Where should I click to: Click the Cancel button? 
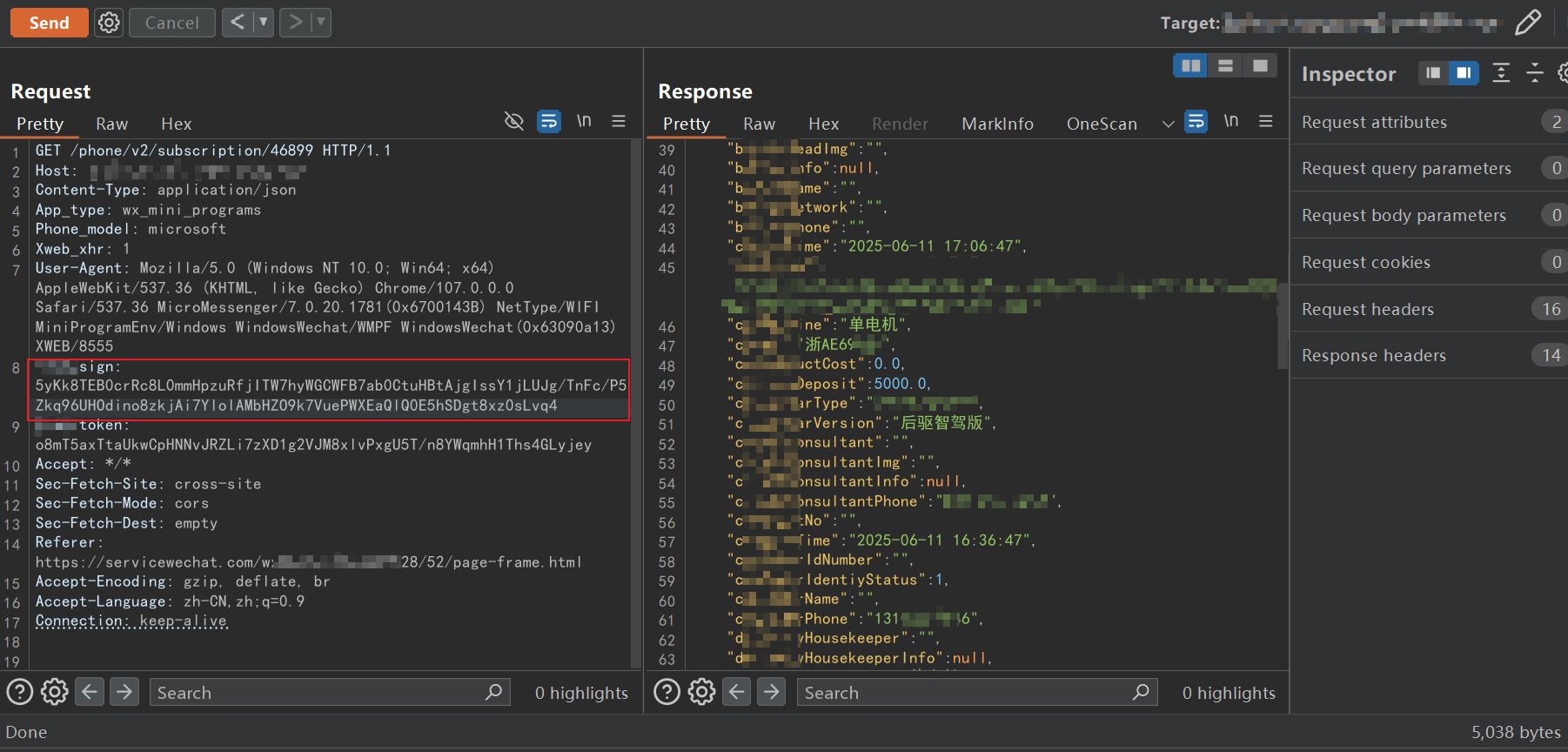click(171, 23)
